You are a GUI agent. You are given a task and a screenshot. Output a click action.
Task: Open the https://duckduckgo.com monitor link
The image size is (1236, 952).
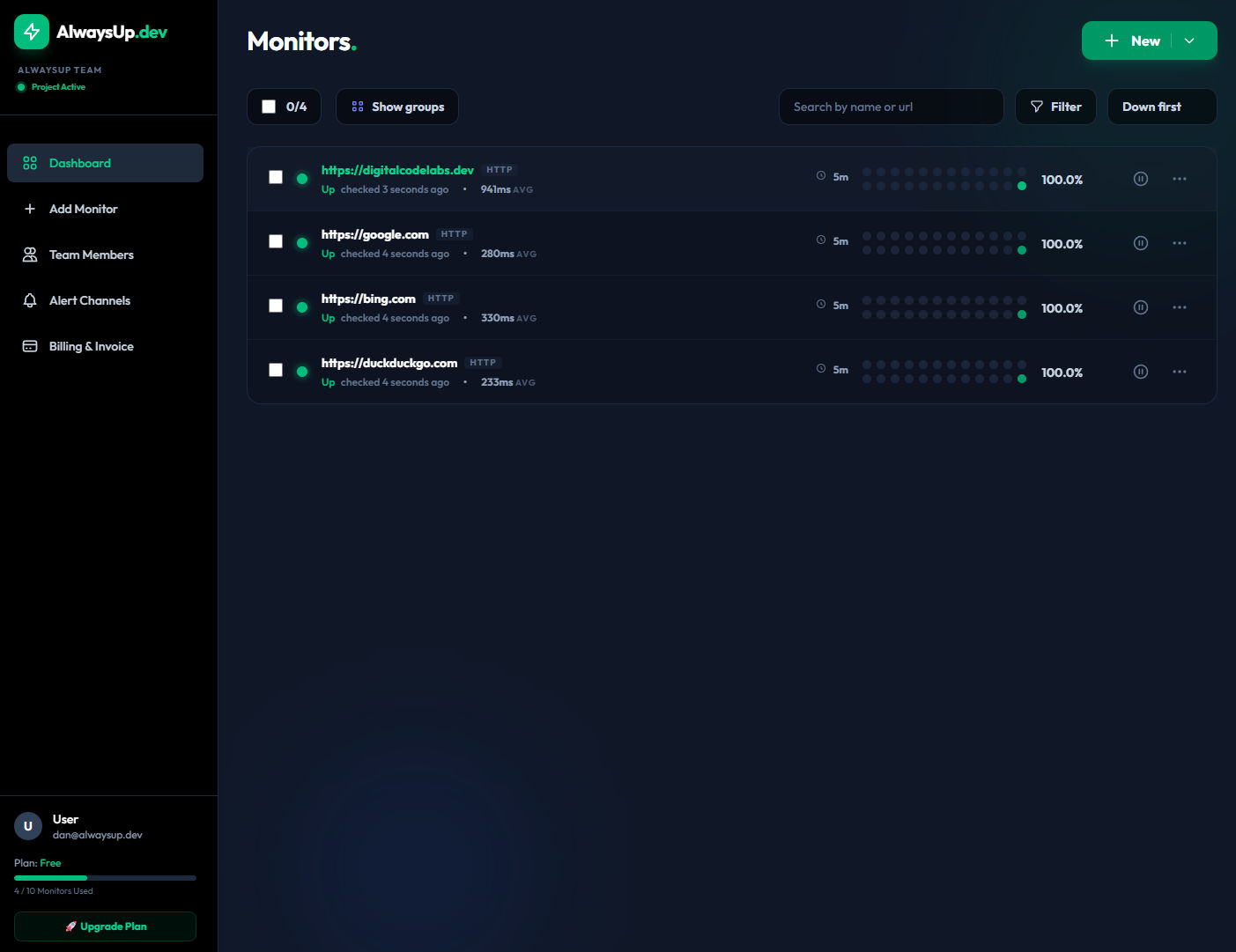tap(389, 363)
